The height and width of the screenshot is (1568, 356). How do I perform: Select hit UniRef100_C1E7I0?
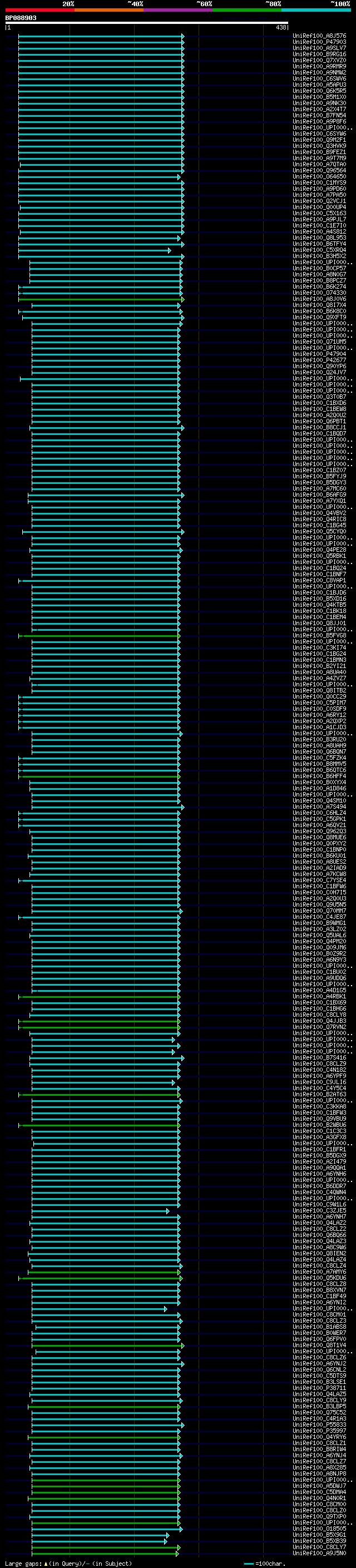[x=319, y=226]
